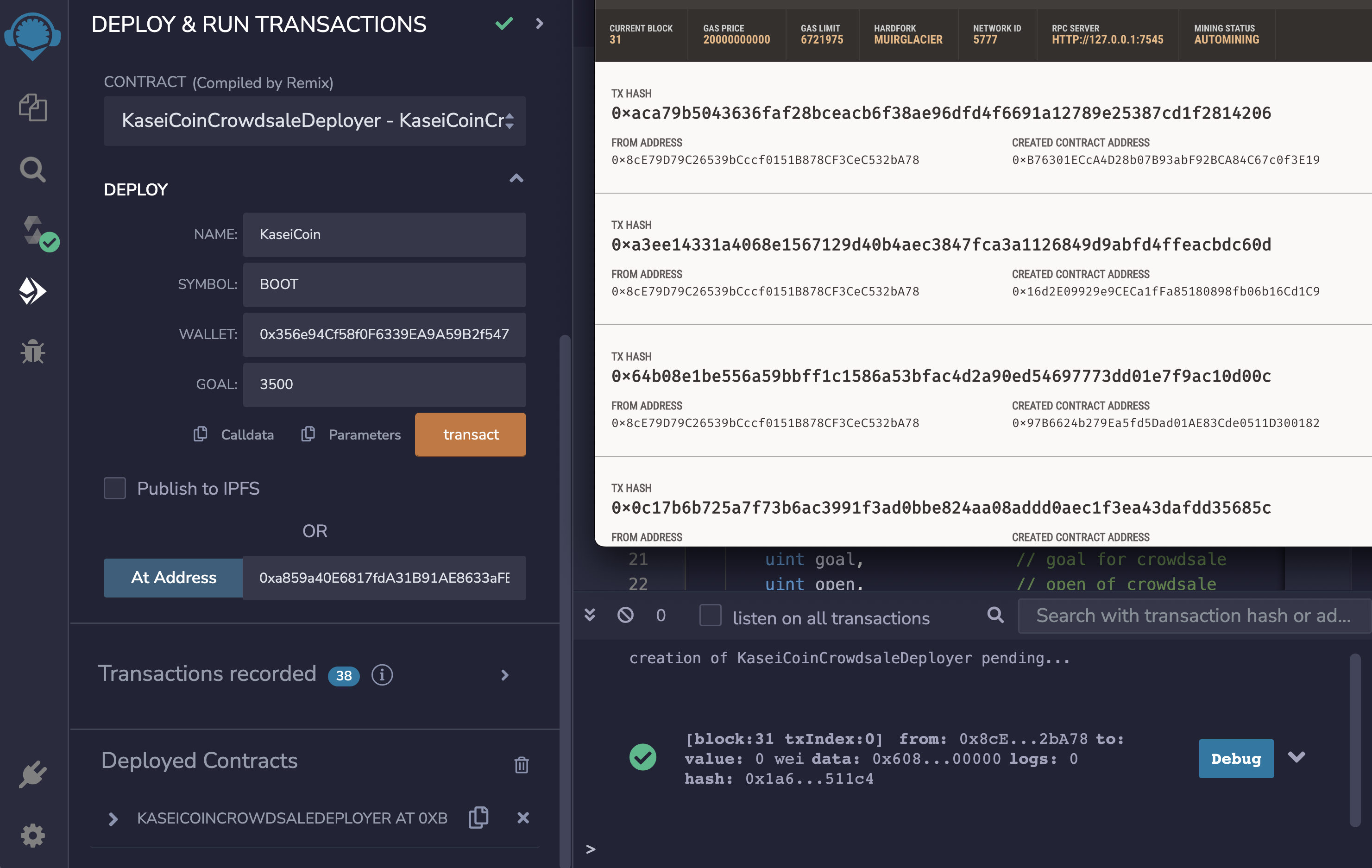Screen dimensions: 1372x868
Task: Open Remix settings gear icon
Action: pyautogui.click(x=32, y=835)
